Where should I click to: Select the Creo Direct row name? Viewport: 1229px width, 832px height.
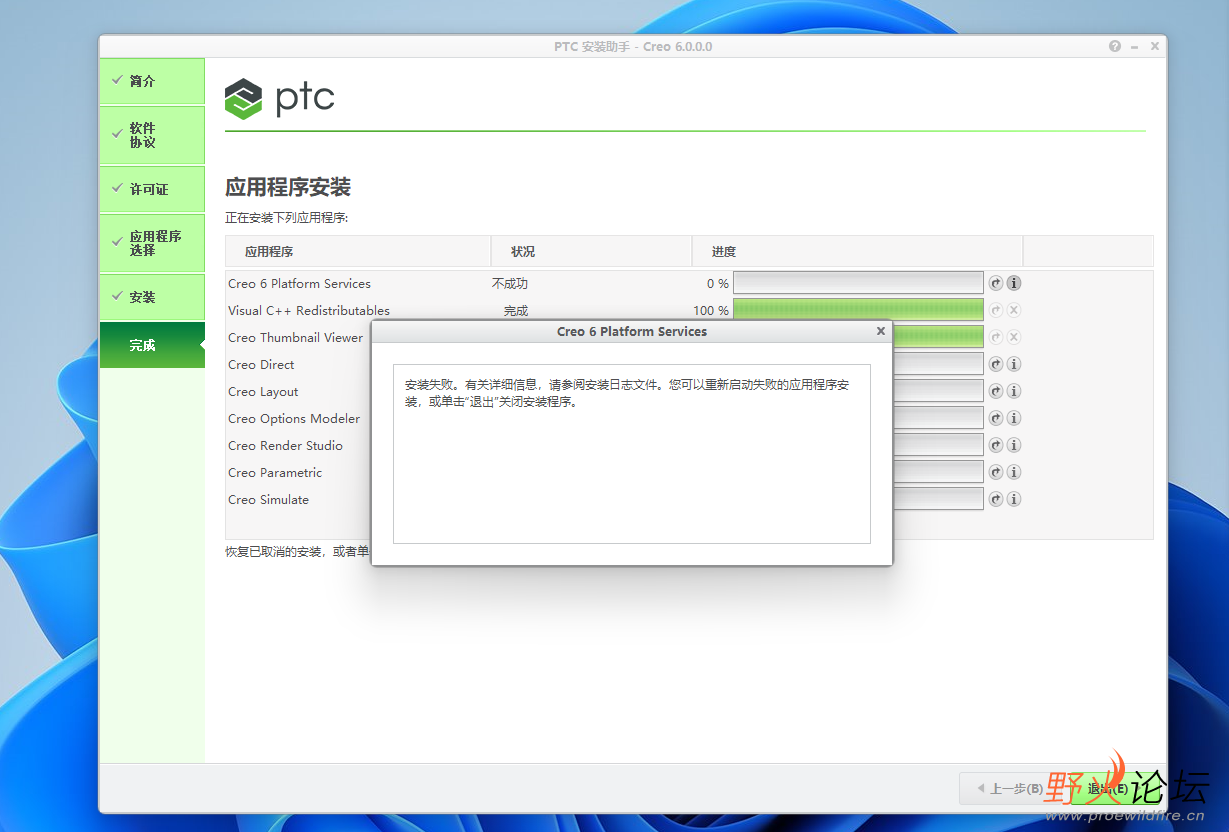tap(261, 365)
